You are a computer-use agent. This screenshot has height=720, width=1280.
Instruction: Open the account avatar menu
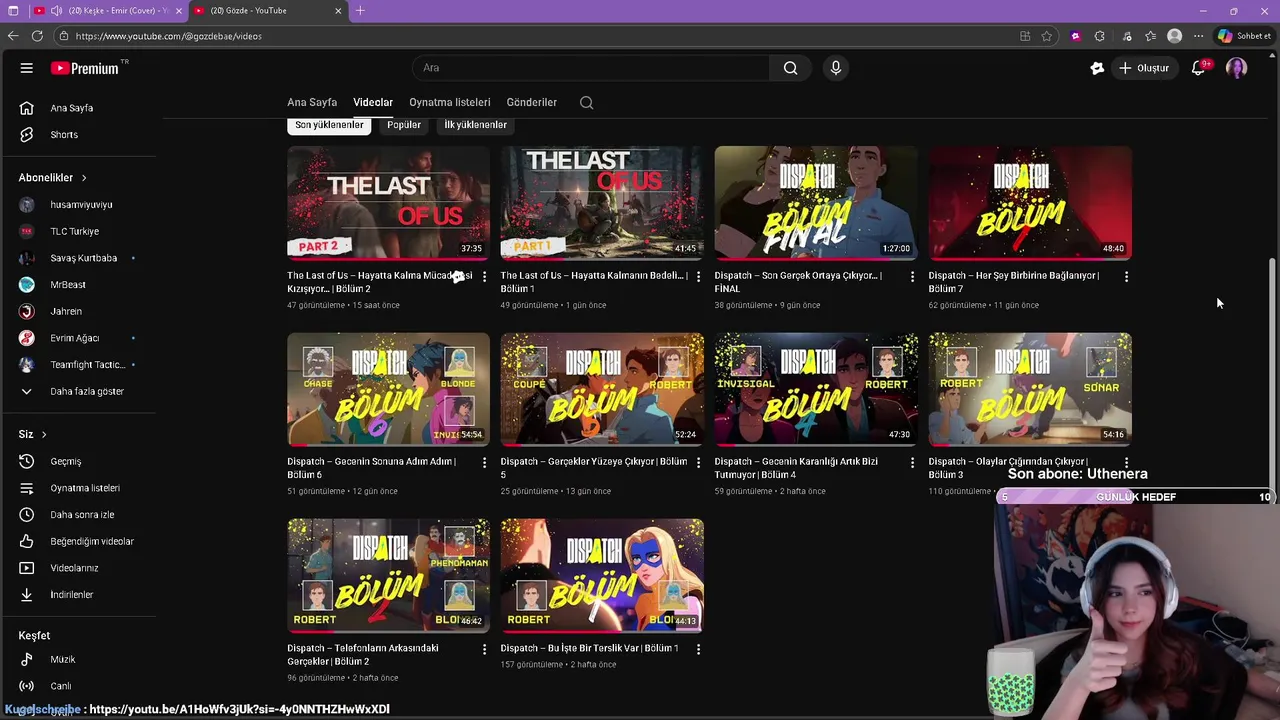[1237, 68]
